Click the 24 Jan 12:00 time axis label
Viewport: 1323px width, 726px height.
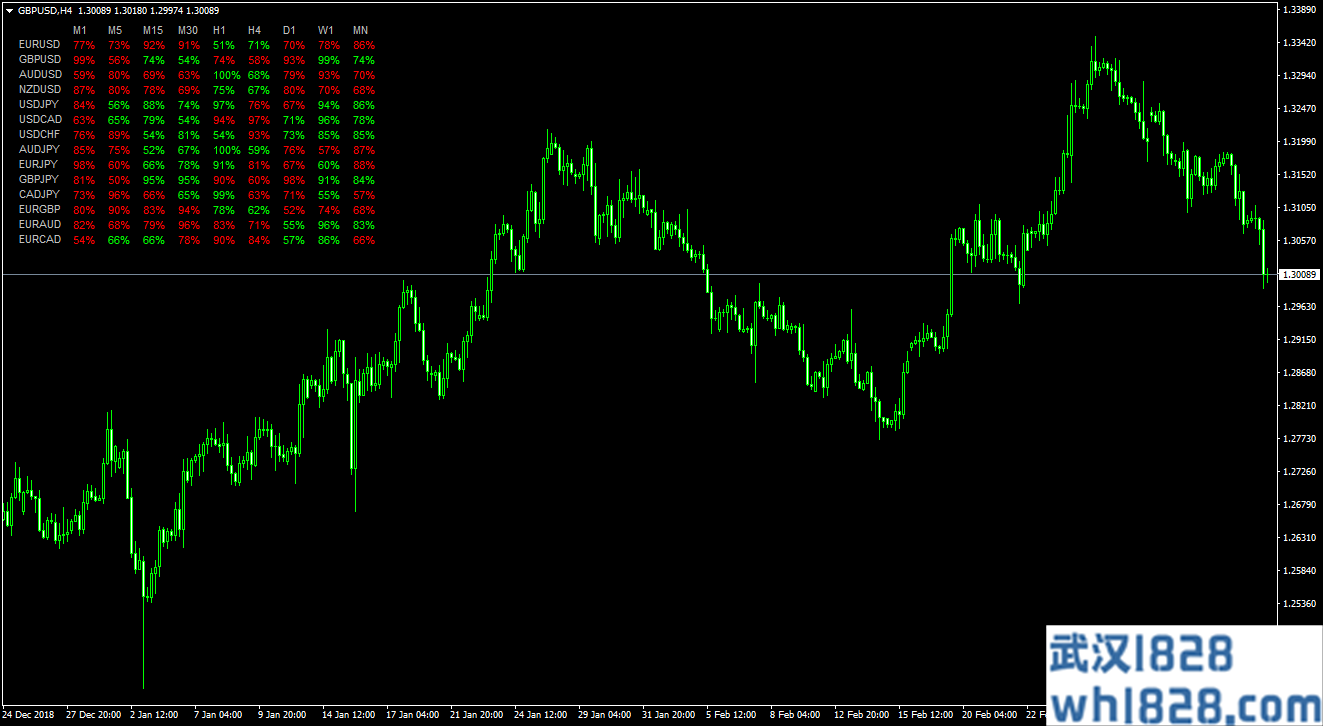click(x=539, y=715)
